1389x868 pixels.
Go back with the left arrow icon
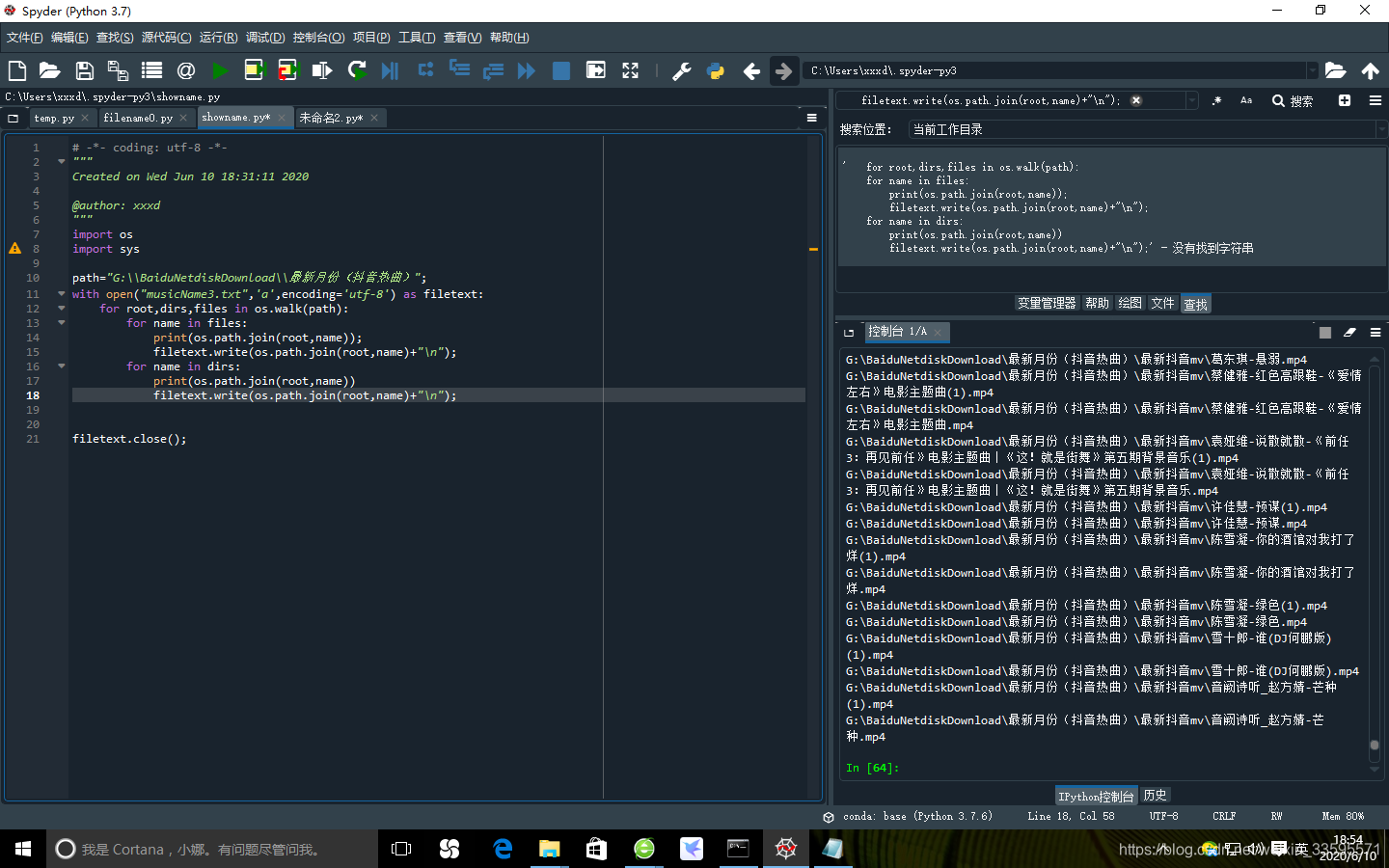751,70
